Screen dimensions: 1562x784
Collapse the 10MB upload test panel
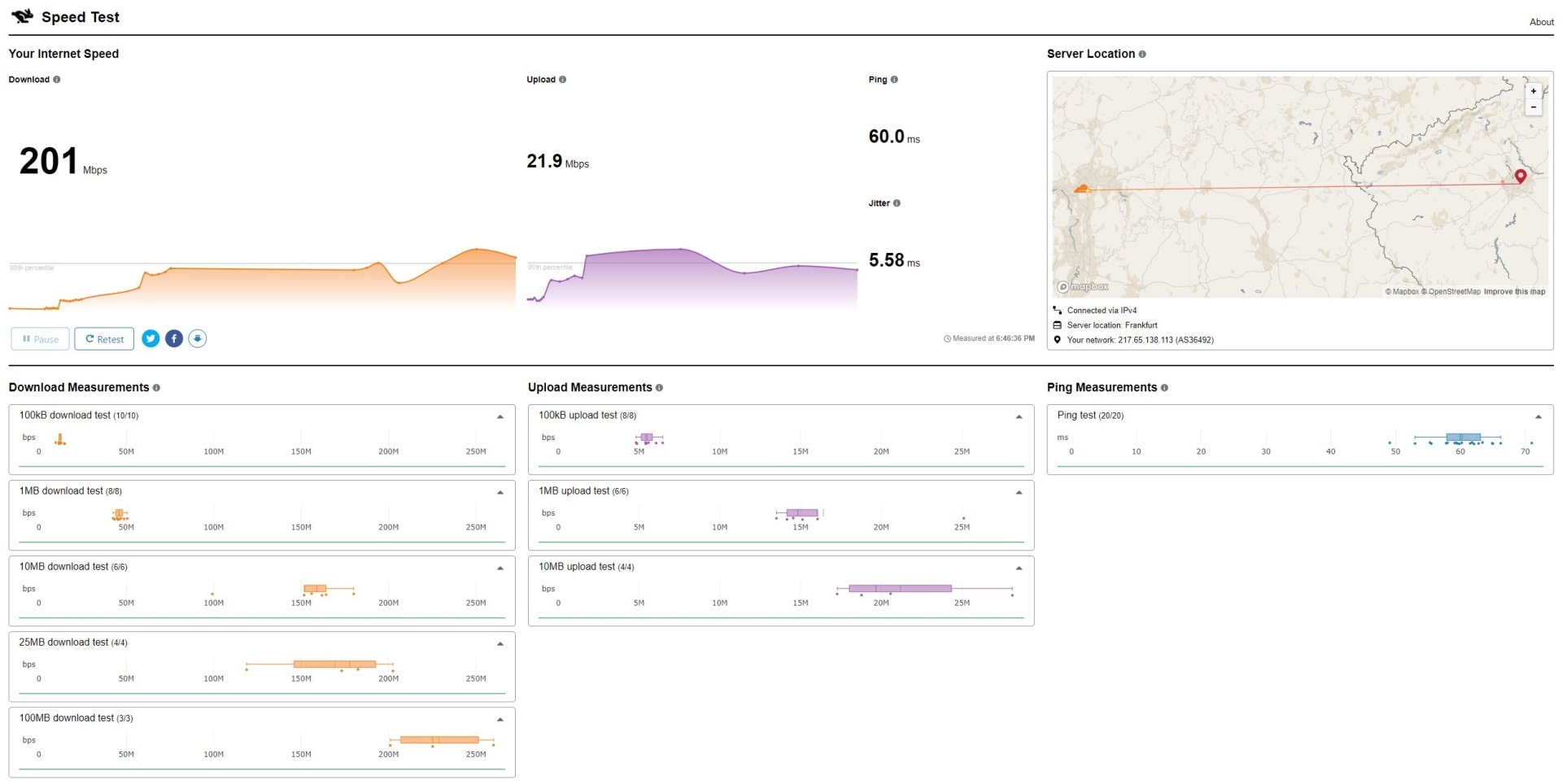[x=1019, y=568]
